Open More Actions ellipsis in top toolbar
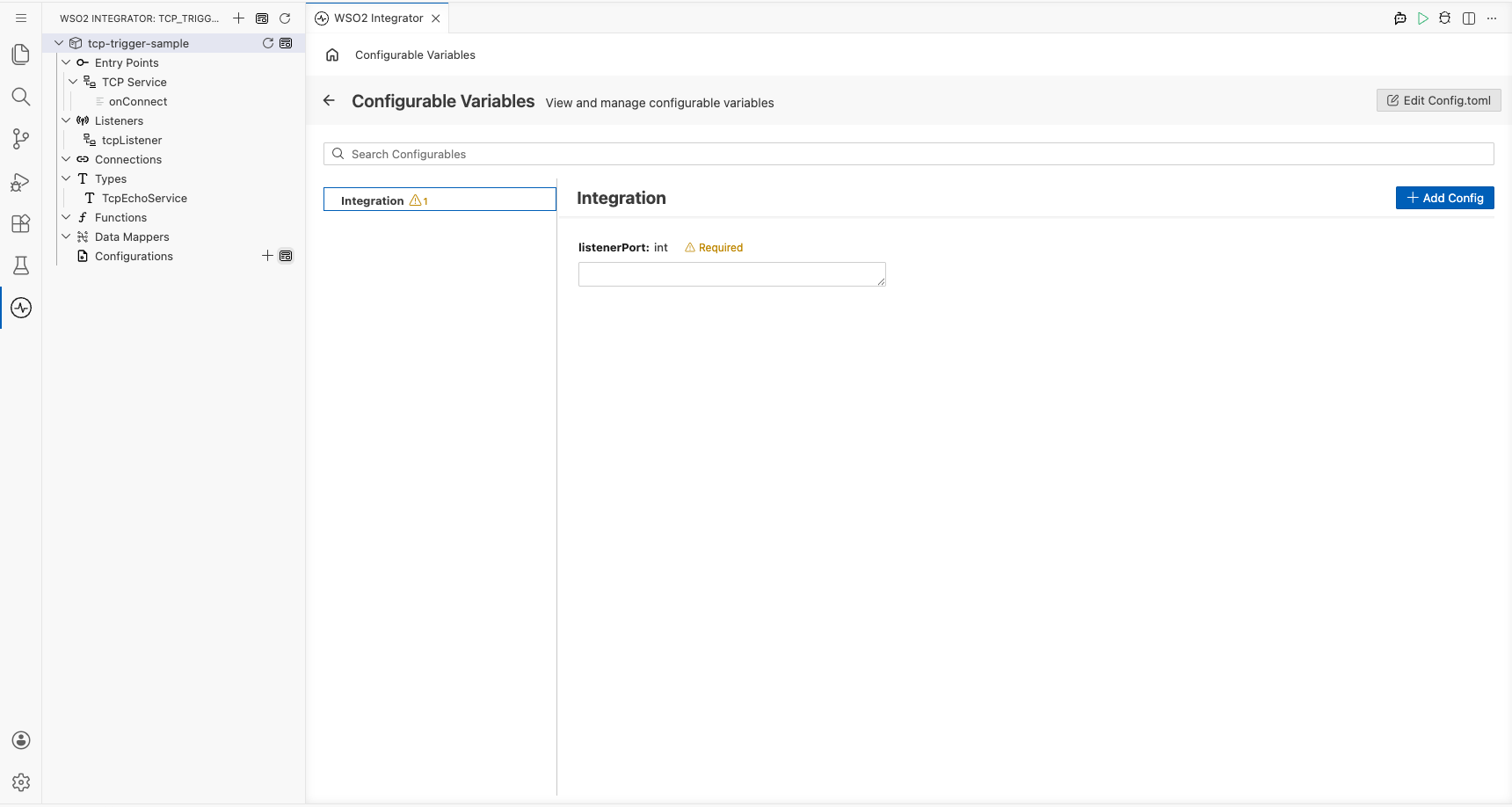Screen dimensions: 1512x807 (x=1492, y=18)
